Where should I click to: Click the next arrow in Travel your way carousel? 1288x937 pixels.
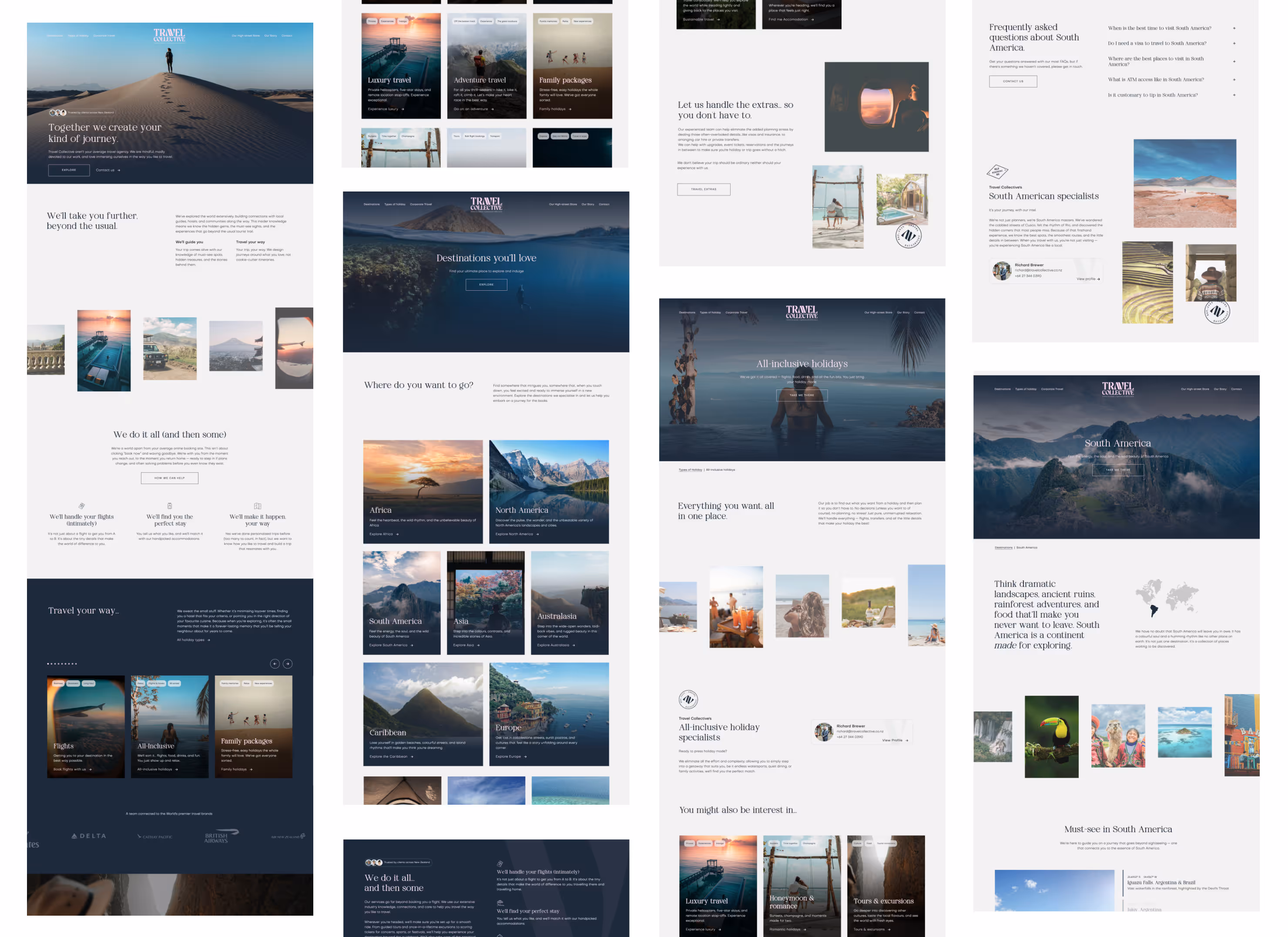click(x=288, y=663)
